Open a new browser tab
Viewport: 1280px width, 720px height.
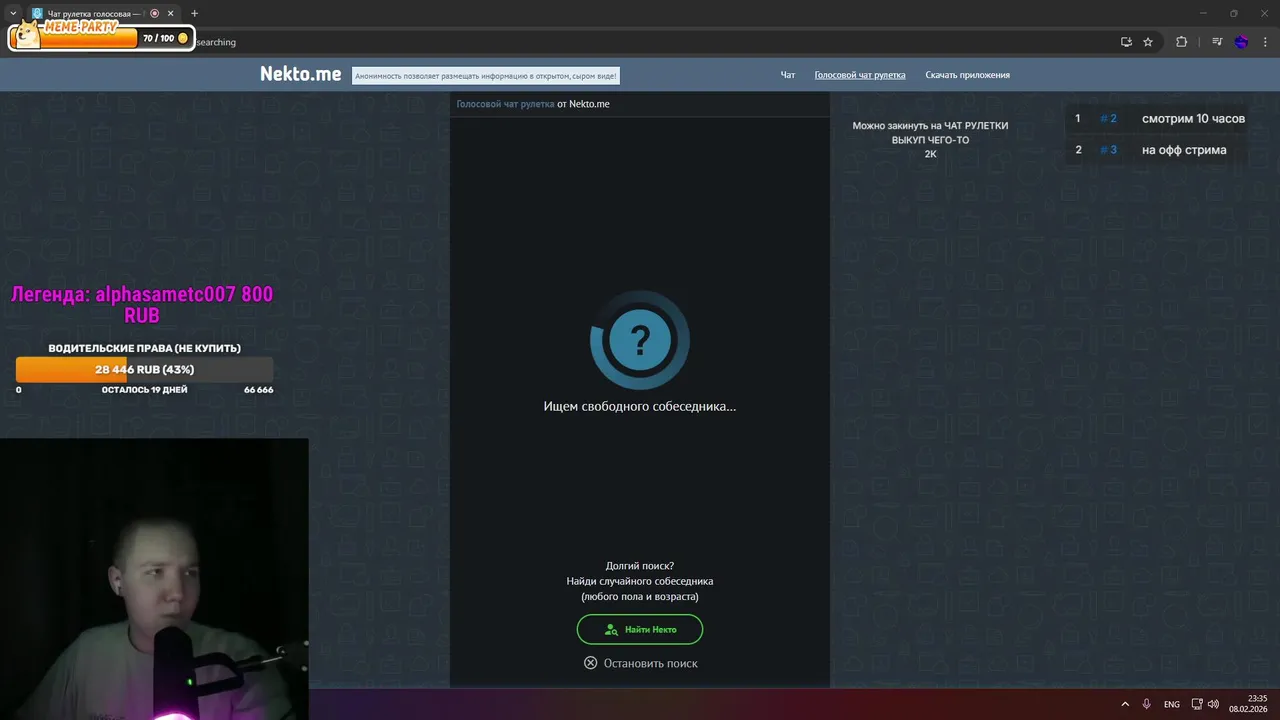194,13
